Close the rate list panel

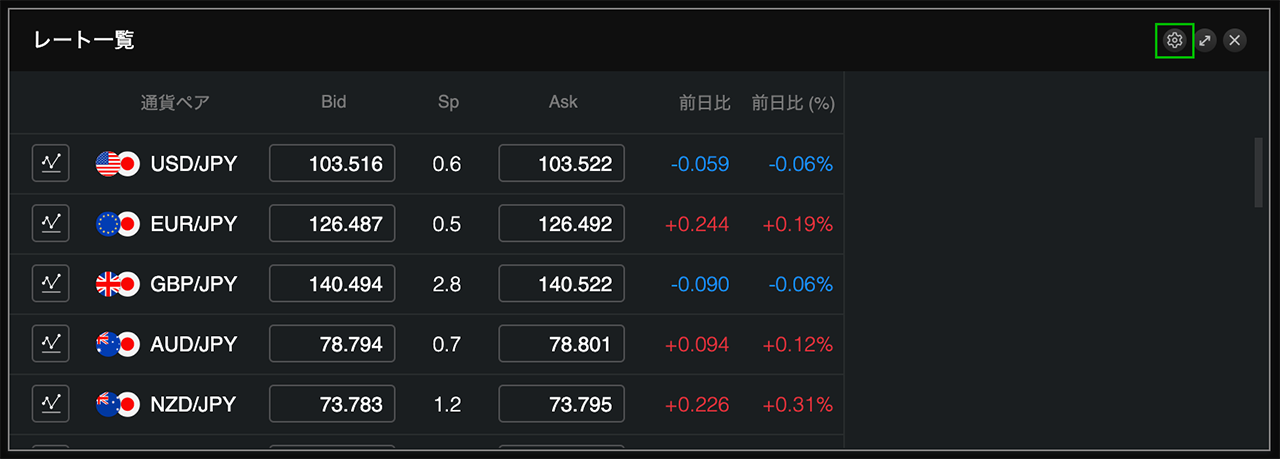(x=1235, y=40)
